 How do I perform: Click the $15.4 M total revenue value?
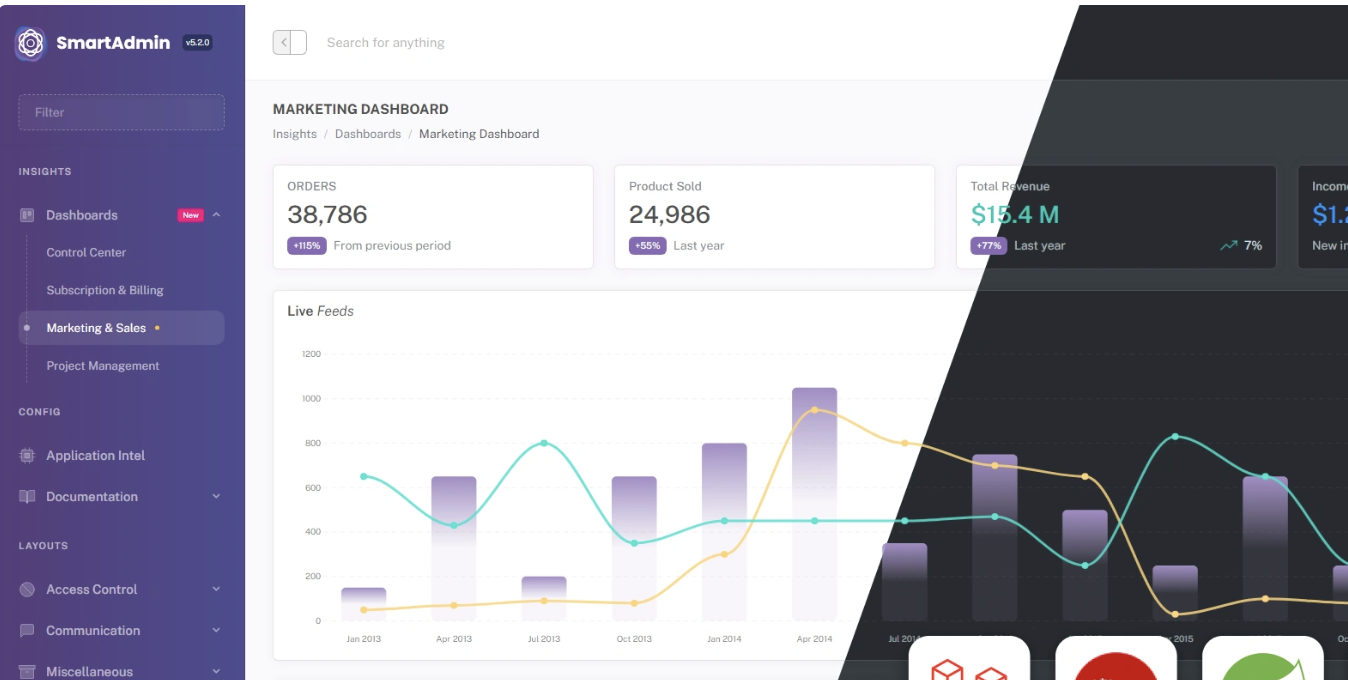point(1015,214)
